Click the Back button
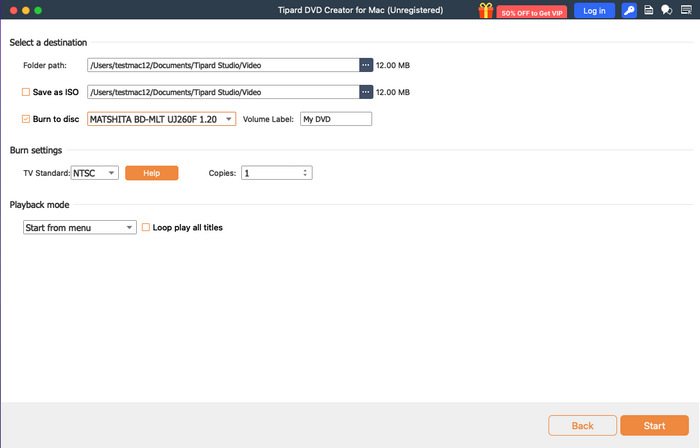 (x=583, y=426)
